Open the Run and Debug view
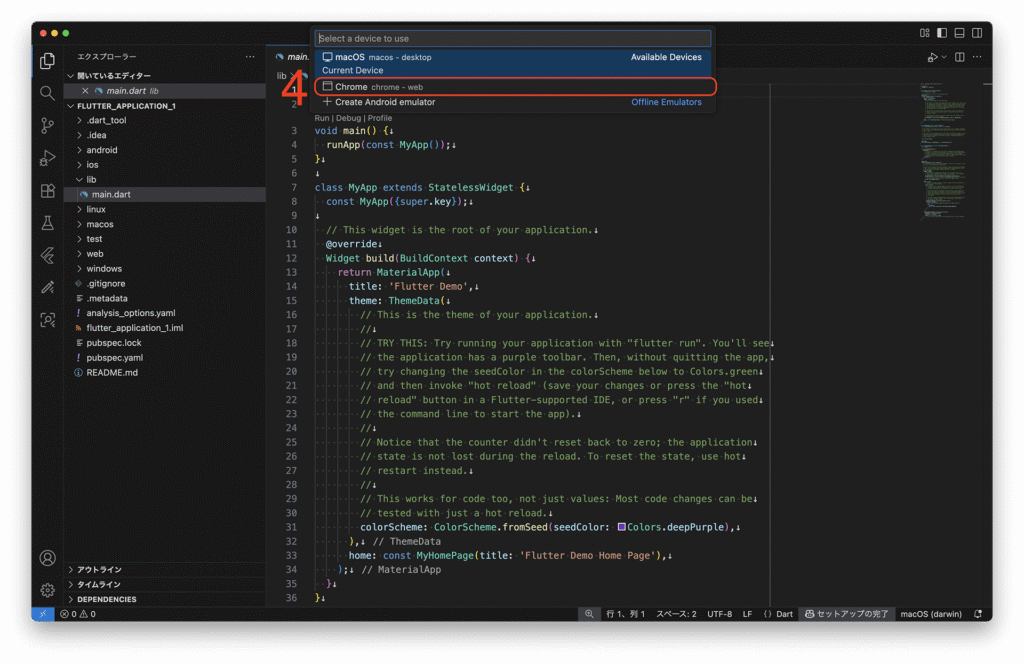This screenshot has width=1024, height=663. pos(47,158)
